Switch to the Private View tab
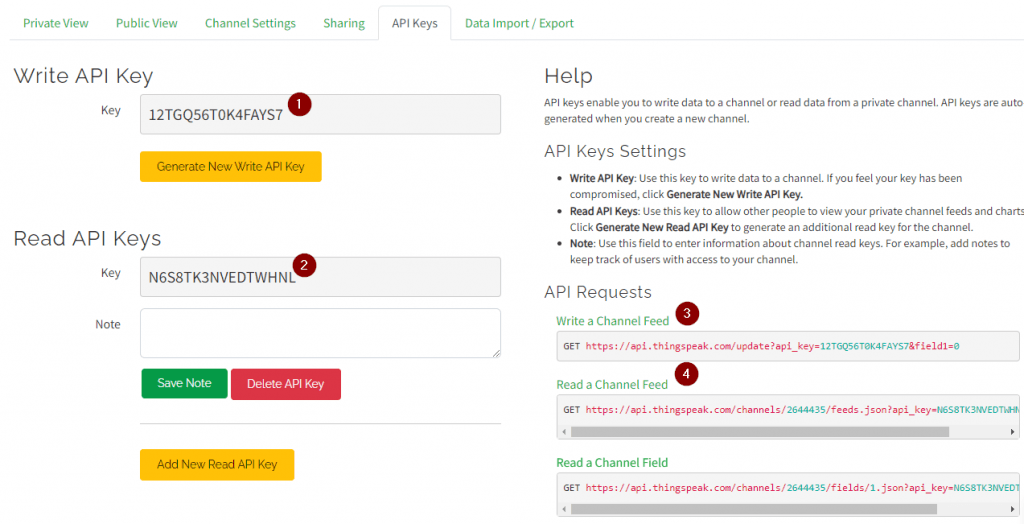The image size is (1024, 524). coord(56,23)
